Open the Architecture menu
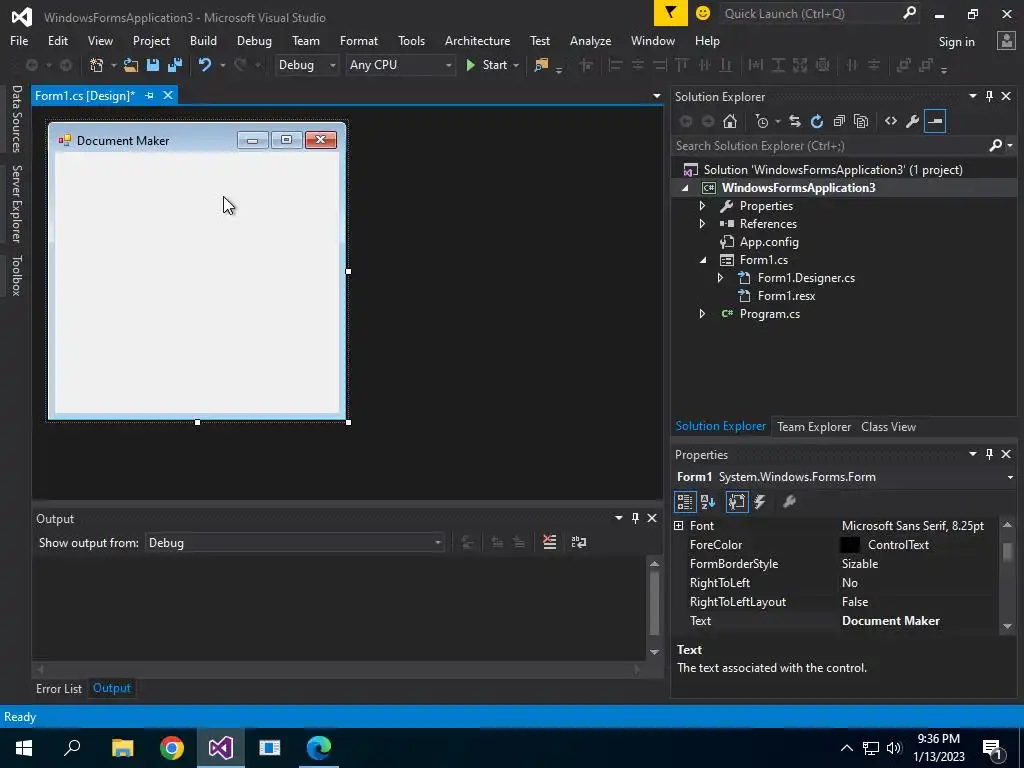Screen dimensions: 1024x768 tap(477, 40)
